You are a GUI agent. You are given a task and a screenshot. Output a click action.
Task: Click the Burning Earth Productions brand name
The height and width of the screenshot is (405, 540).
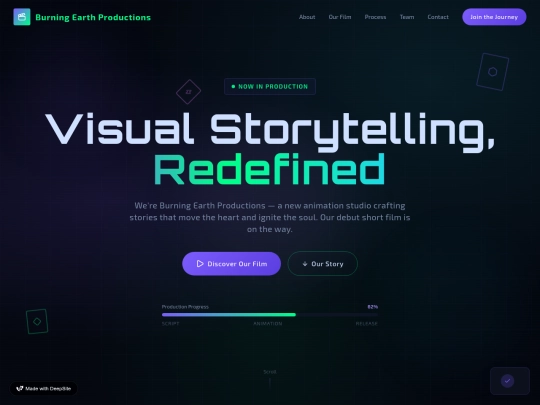[93, 17]
